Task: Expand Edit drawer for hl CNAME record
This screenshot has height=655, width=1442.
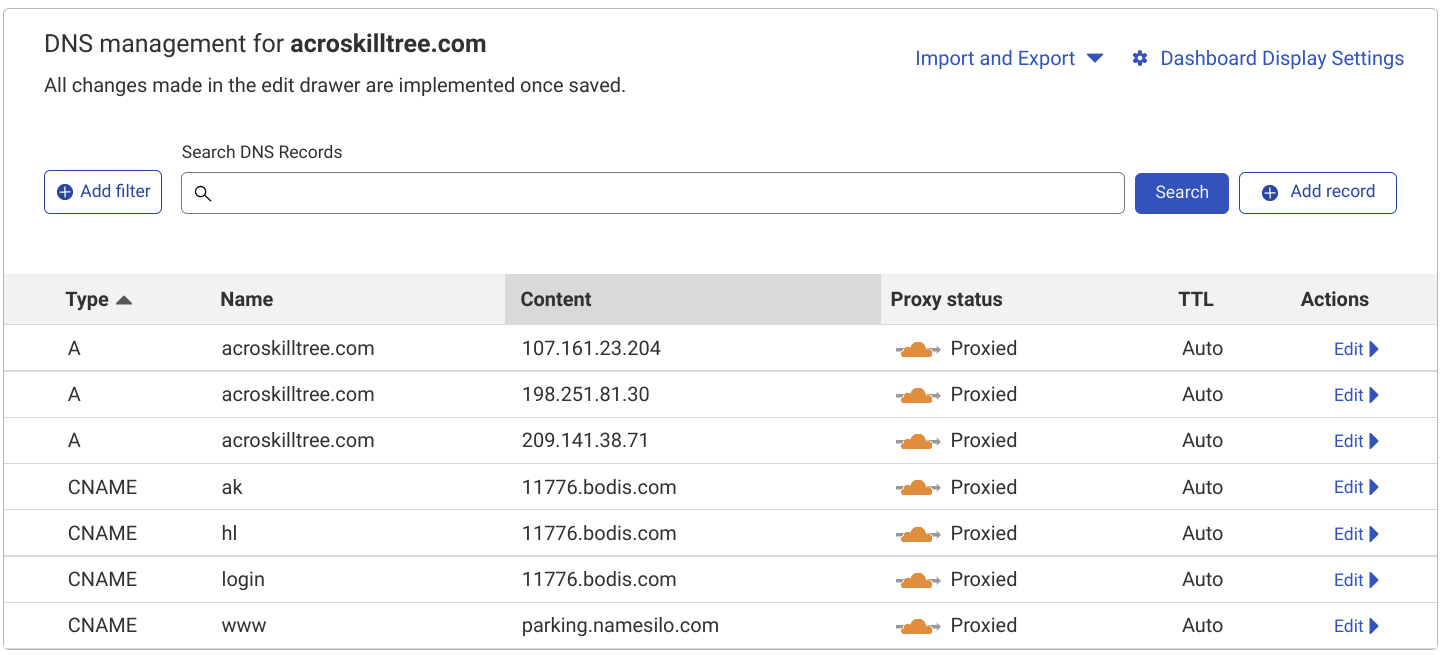Action: (1356, 534)
